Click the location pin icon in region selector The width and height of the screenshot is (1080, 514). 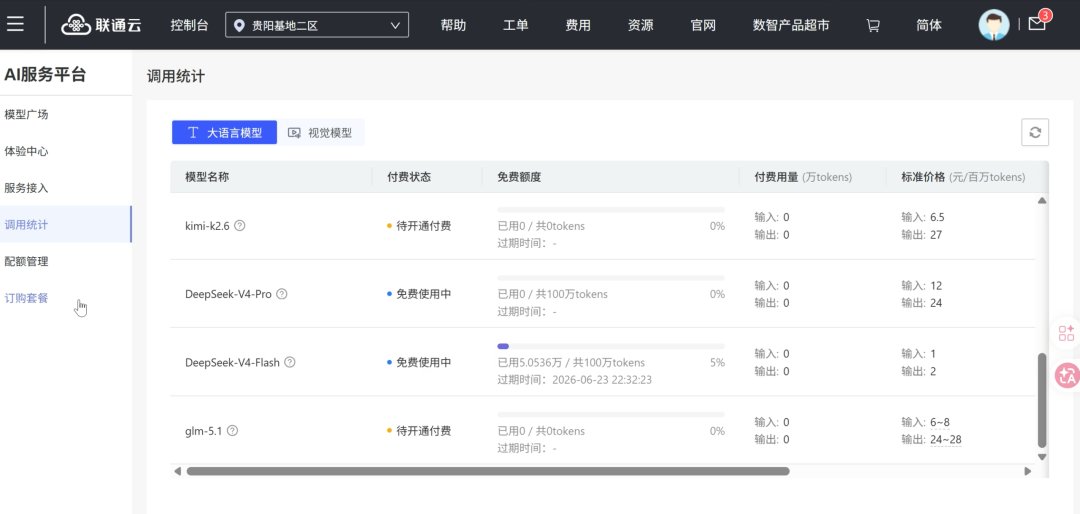[240, 25]
